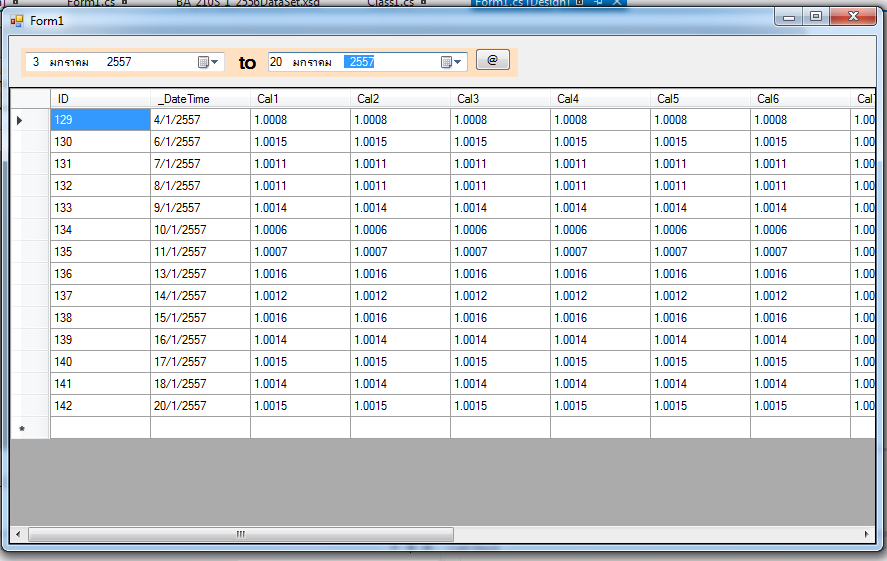Click the Form1 window icon in title bar
The width and height of the screenshot is (887, 561).
pyautogui.click(x=17, y=21)
